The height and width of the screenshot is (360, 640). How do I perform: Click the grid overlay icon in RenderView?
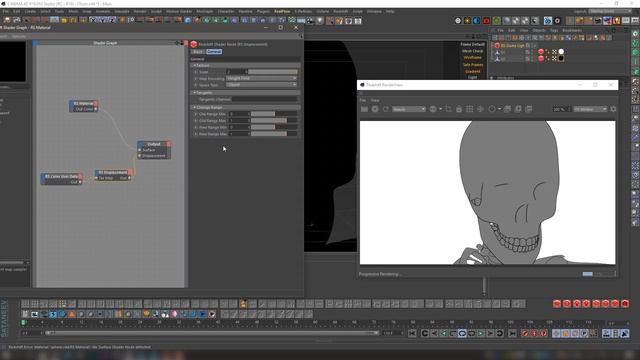(x=469, y=109)
